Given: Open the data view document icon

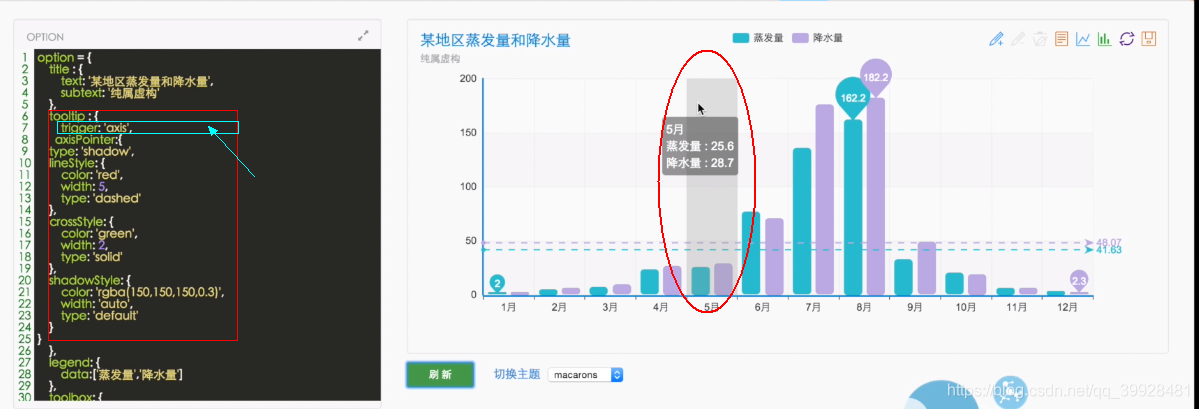Looking at the screenshot, I should pyautogui.click(x=1061, y=38).
